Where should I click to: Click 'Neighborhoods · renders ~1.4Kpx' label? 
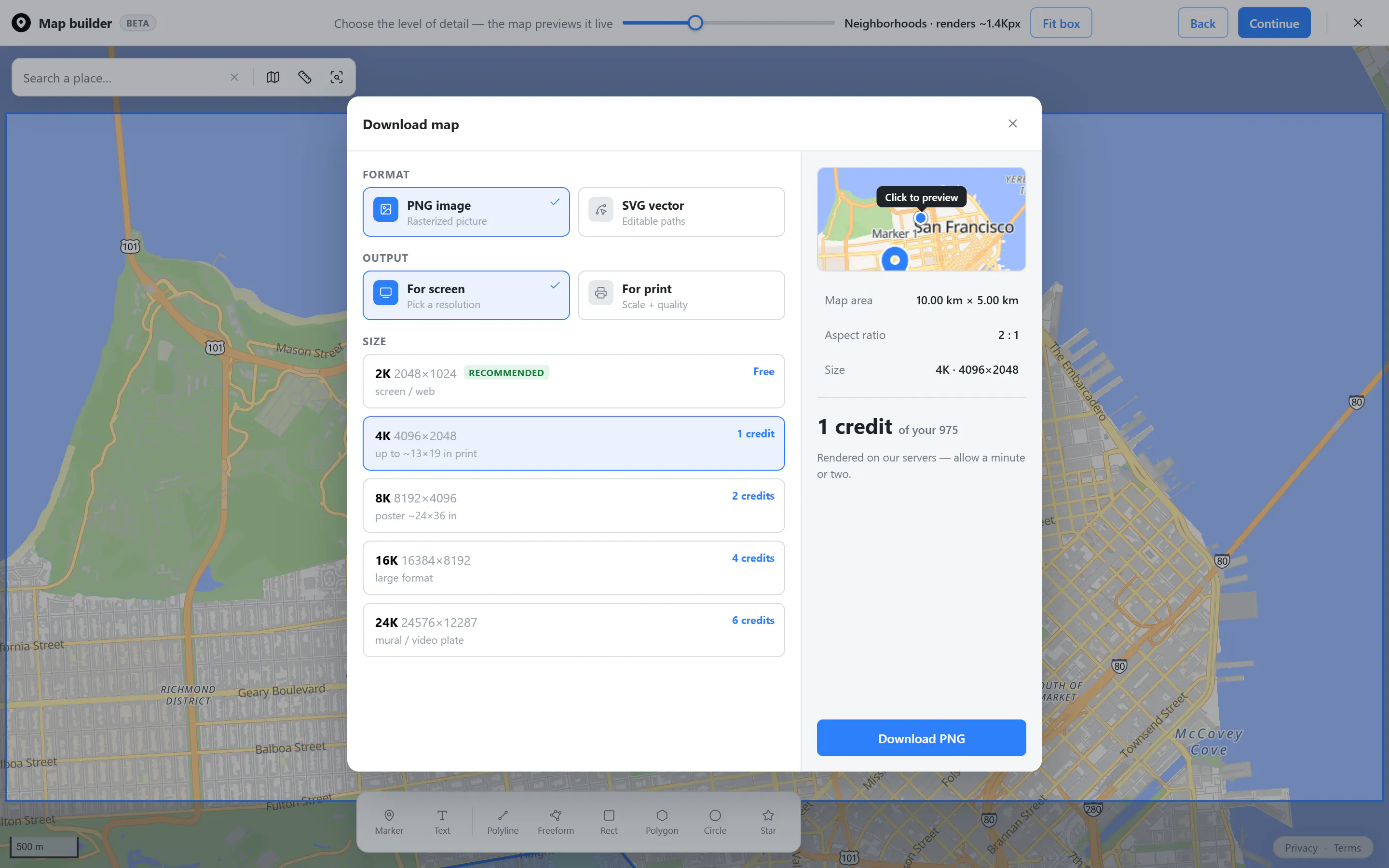point(932,23)
